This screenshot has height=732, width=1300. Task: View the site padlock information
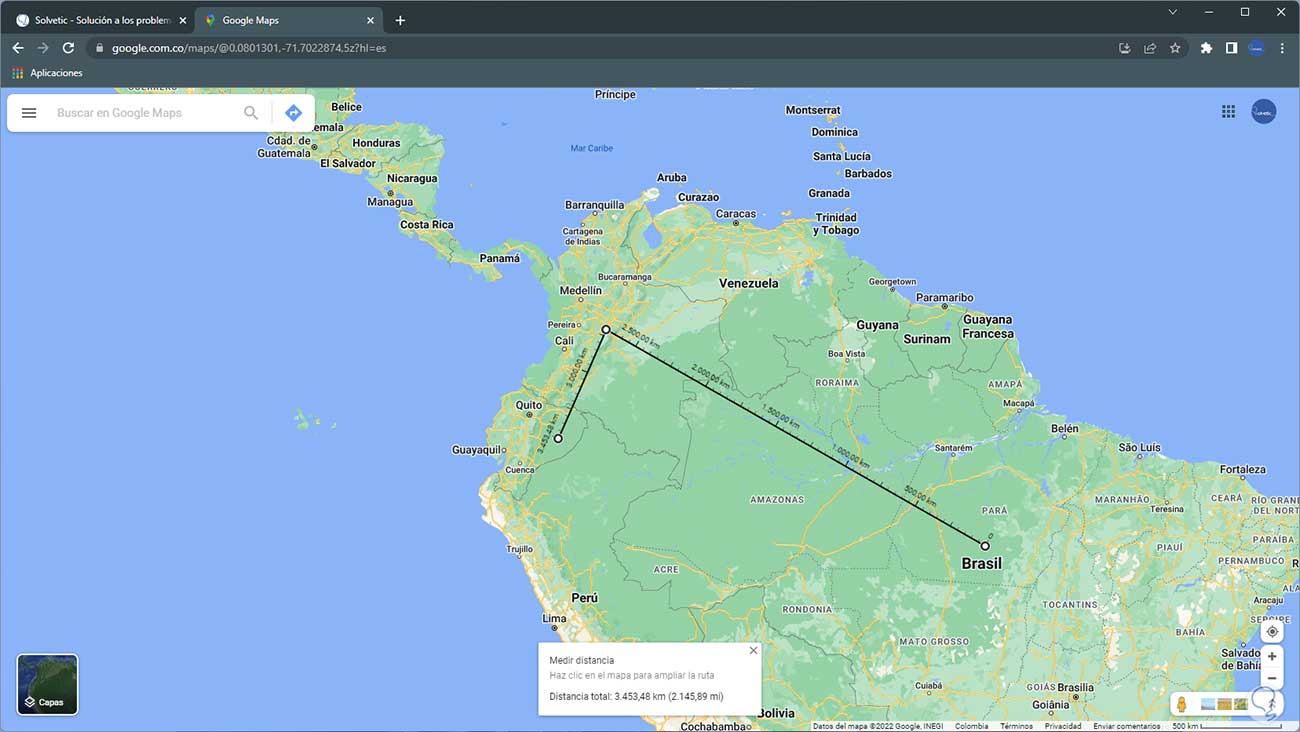click(x=99, y=48)
